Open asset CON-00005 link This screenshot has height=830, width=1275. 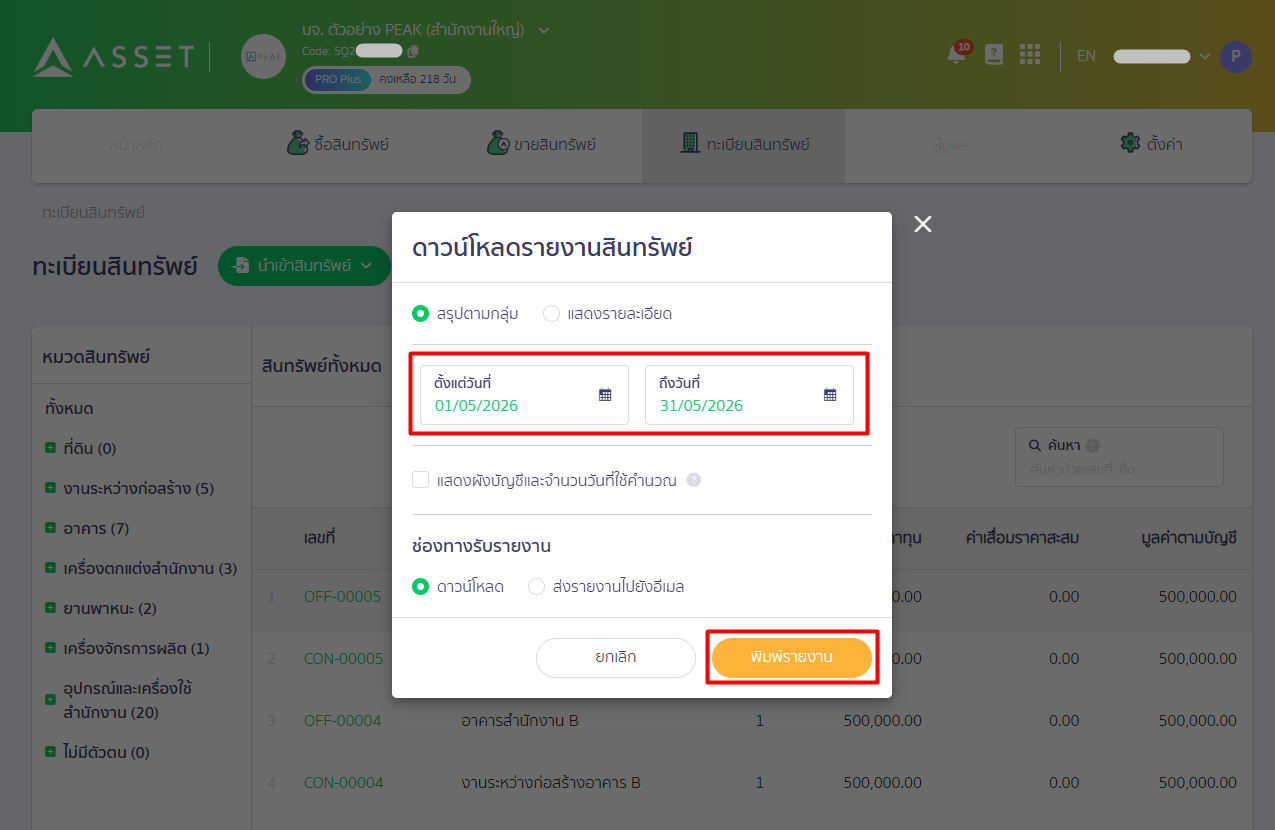pos(343,659)
